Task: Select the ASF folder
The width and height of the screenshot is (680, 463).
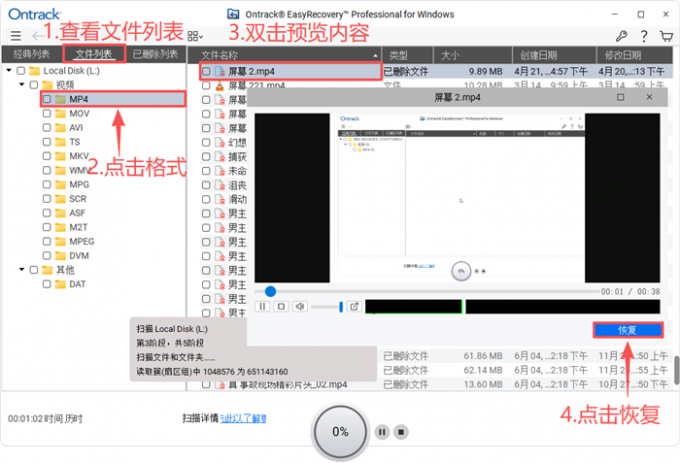Action: pyautogui.click(x=78, y=213)
